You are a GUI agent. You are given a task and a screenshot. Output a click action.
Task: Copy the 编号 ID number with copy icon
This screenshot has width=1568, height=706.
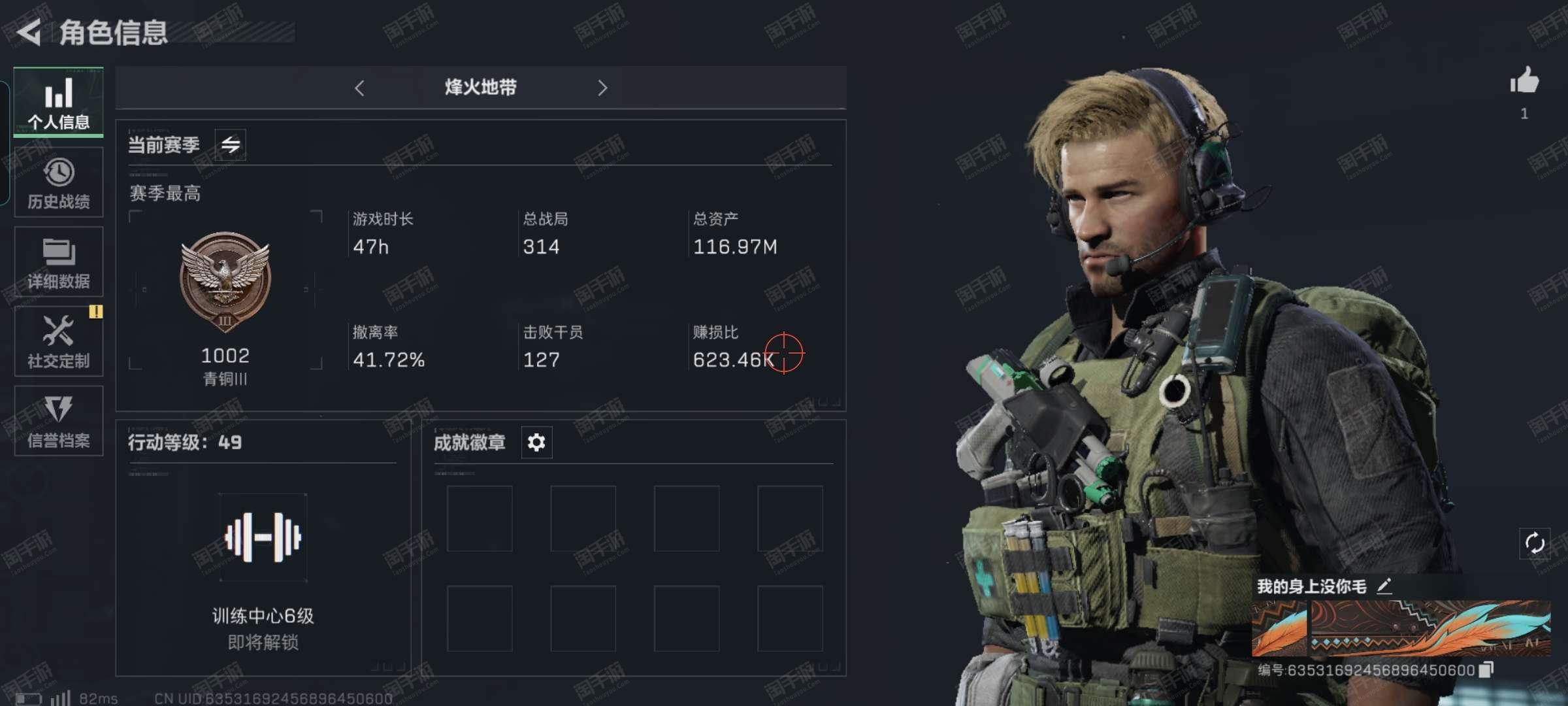point(1486,669)
